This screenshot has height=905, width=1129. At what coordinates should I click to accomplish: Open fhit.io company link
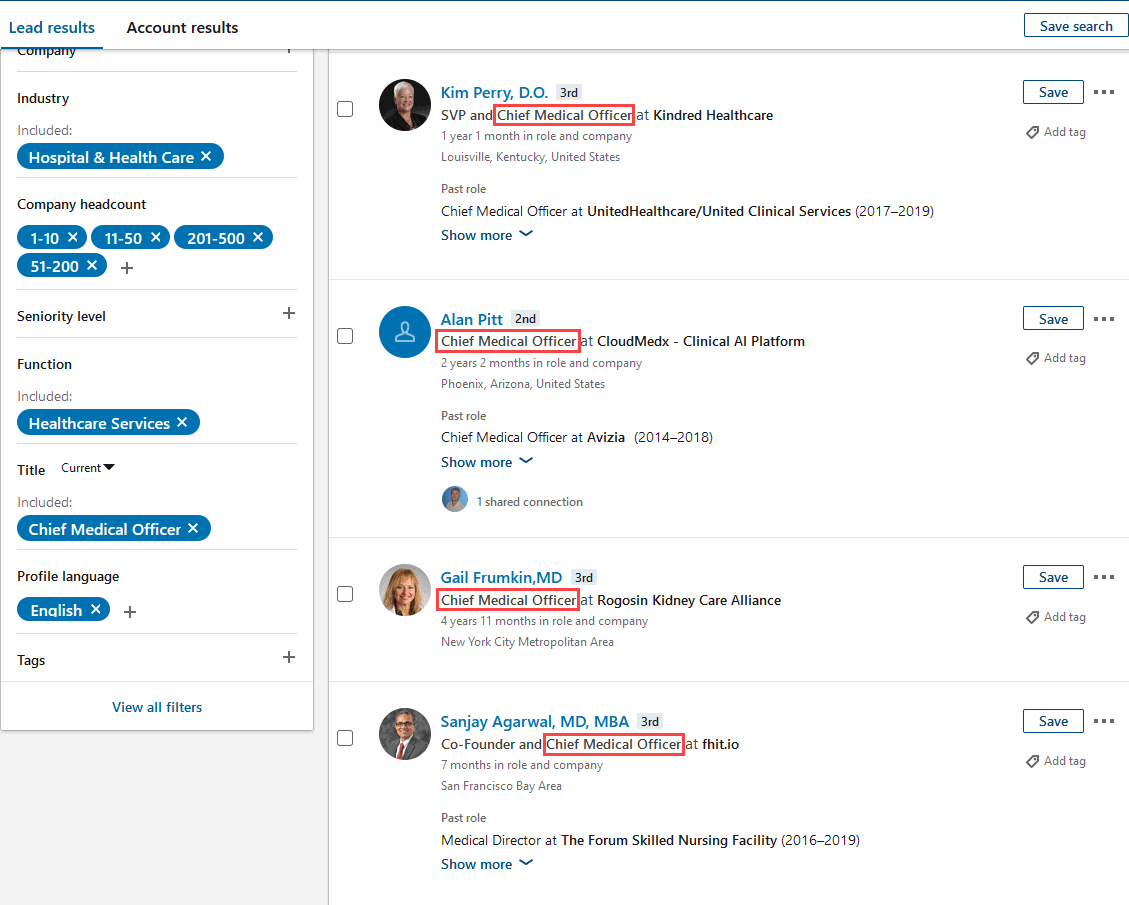(x=720, y=744)
